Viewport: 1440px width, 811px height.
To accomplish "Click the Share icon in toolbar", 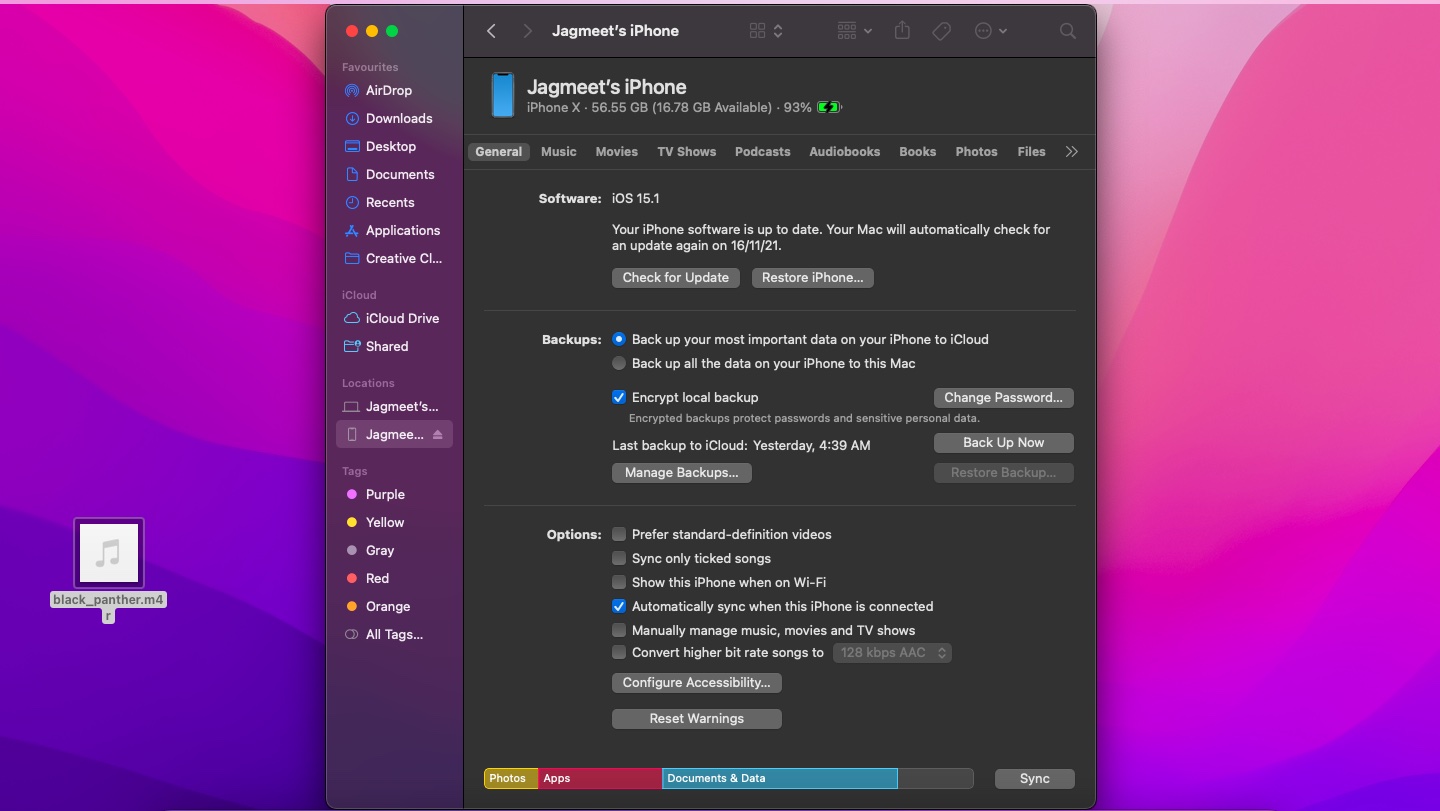I will (x=902, y=31).
